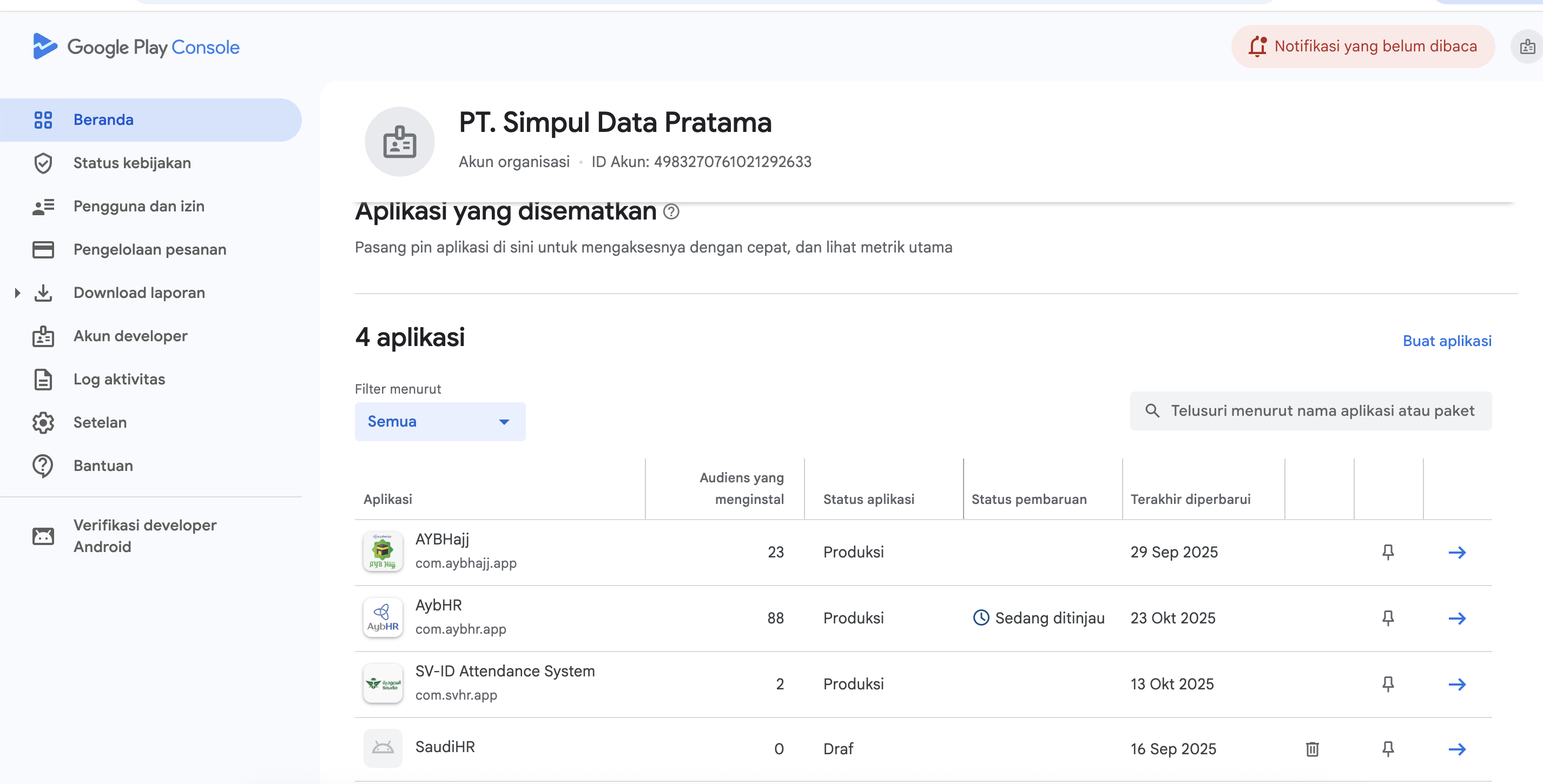
Task: Toggle pin for AybHR app
Action: (1387, 617)
